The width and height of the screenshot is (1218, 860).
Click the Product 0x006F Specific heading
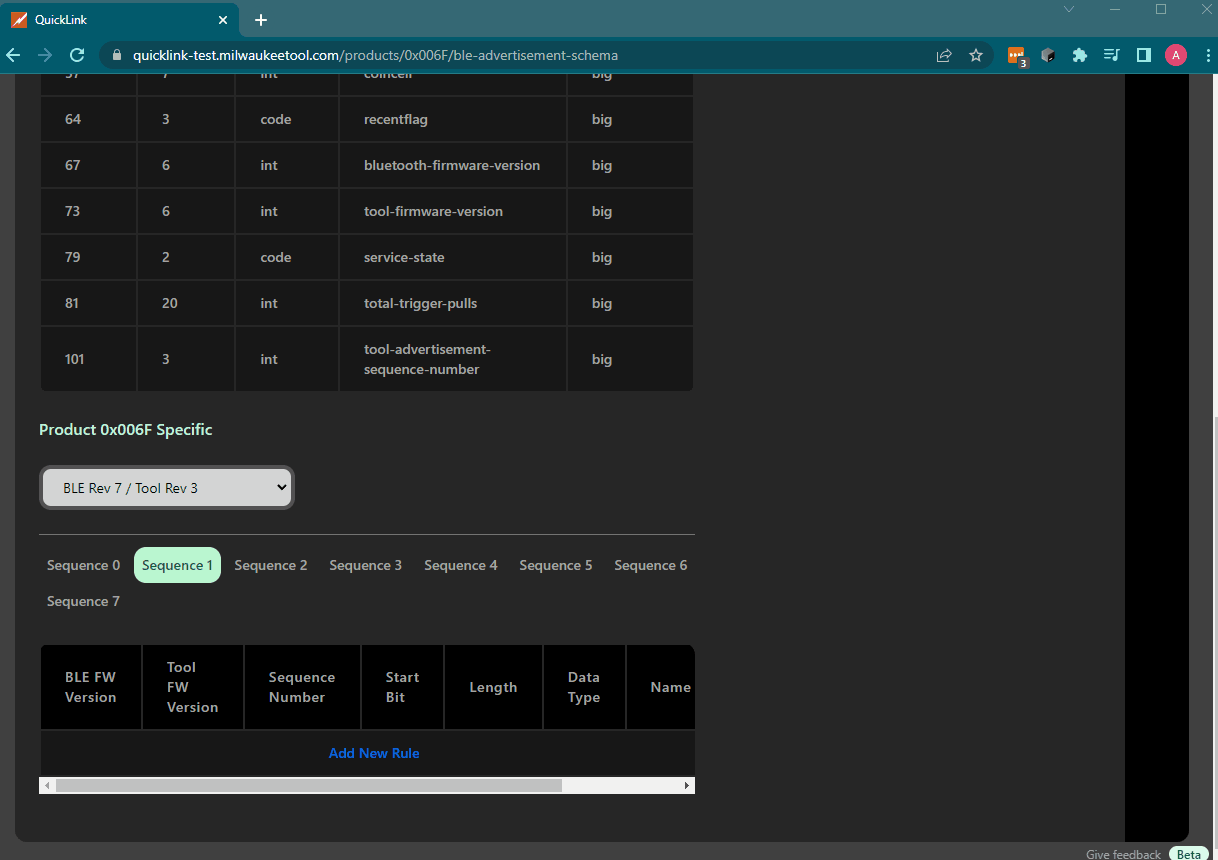pyautogui.click(x=126, y=429)
